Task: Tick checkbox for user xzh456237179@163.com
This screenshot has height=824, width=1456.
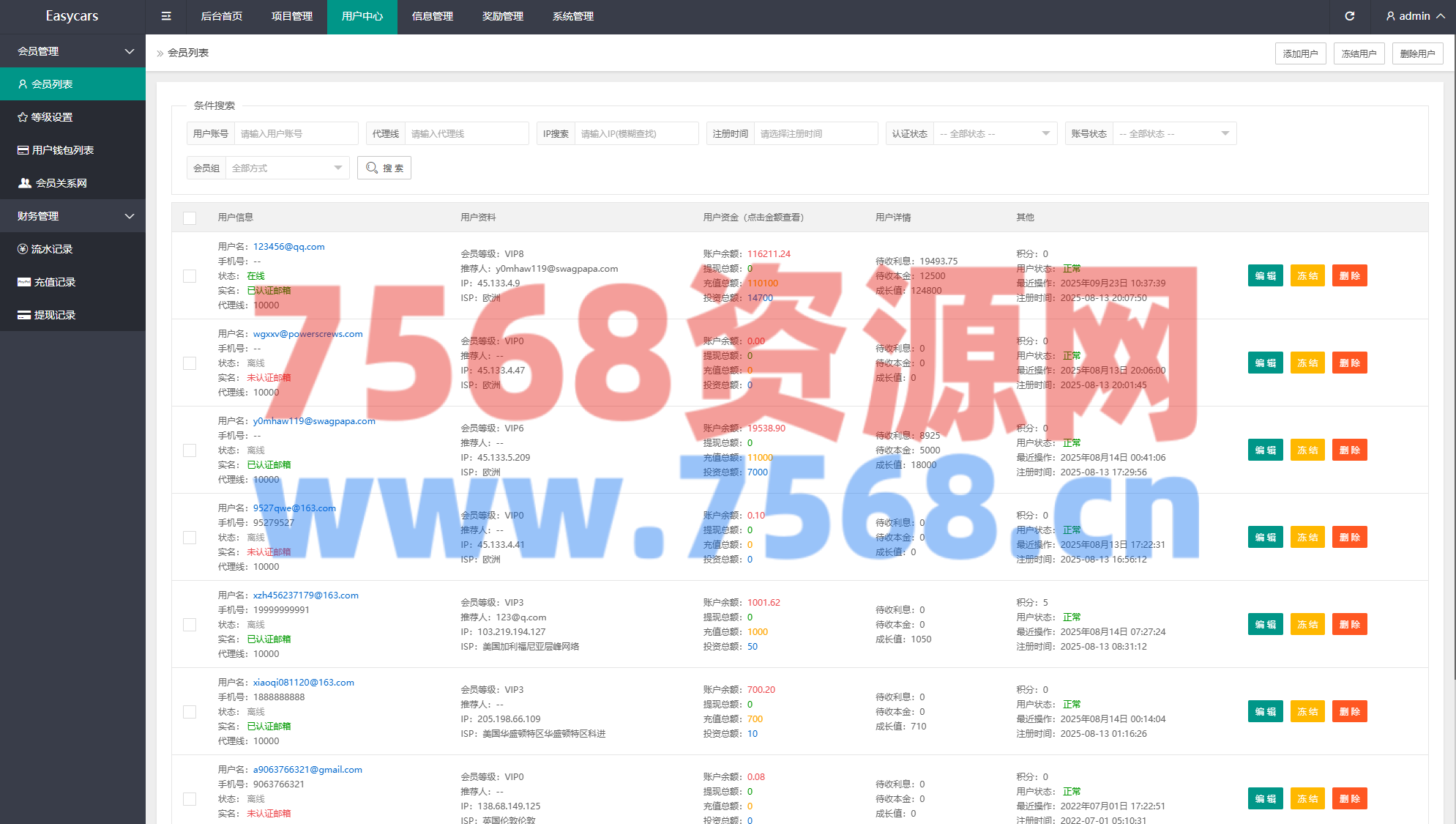Action: click(x=190, y=625)
